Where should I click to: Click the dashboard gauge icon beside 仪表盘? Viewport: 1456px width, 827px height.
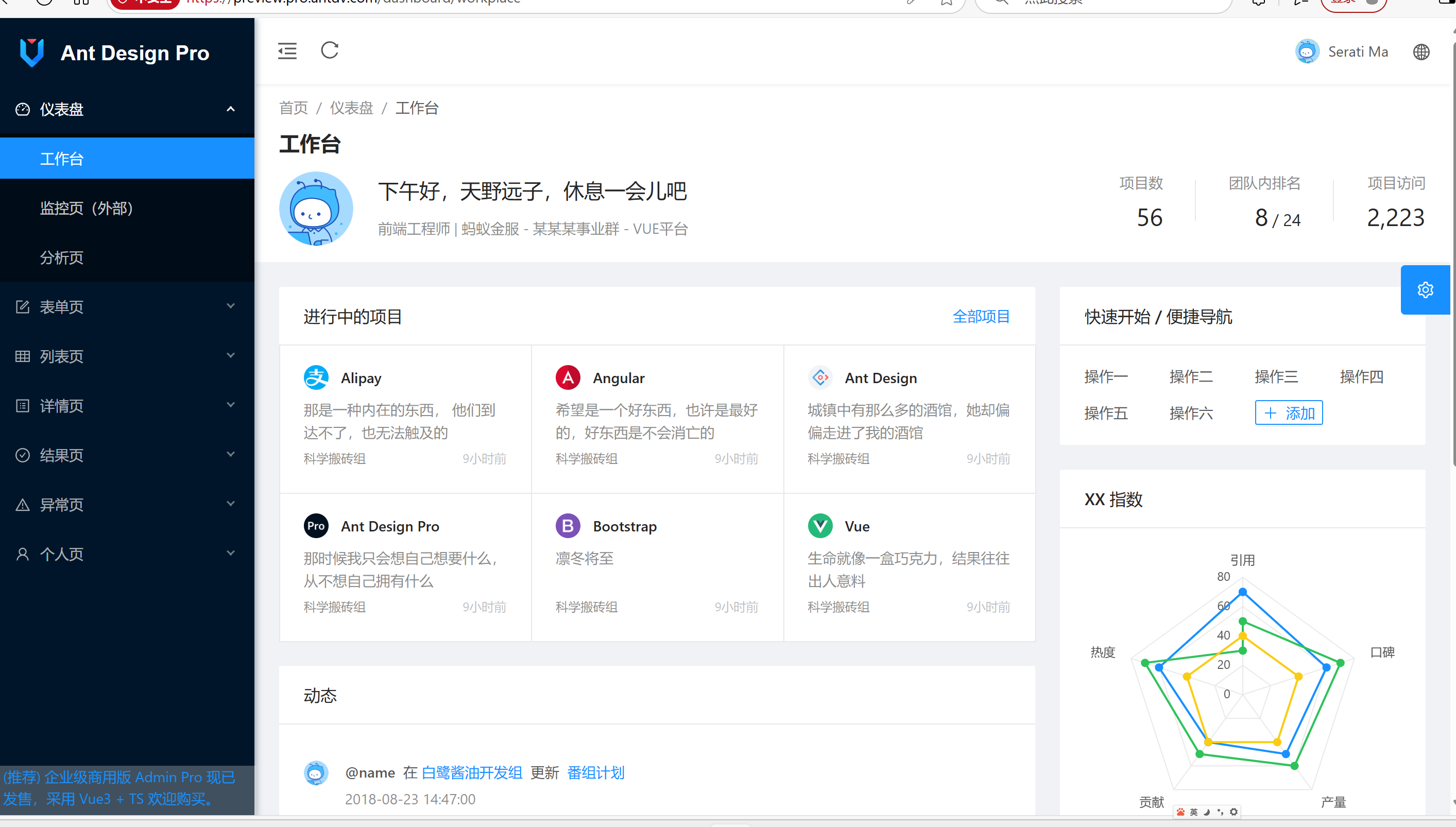pyautogui.click(x=23, y=109)
